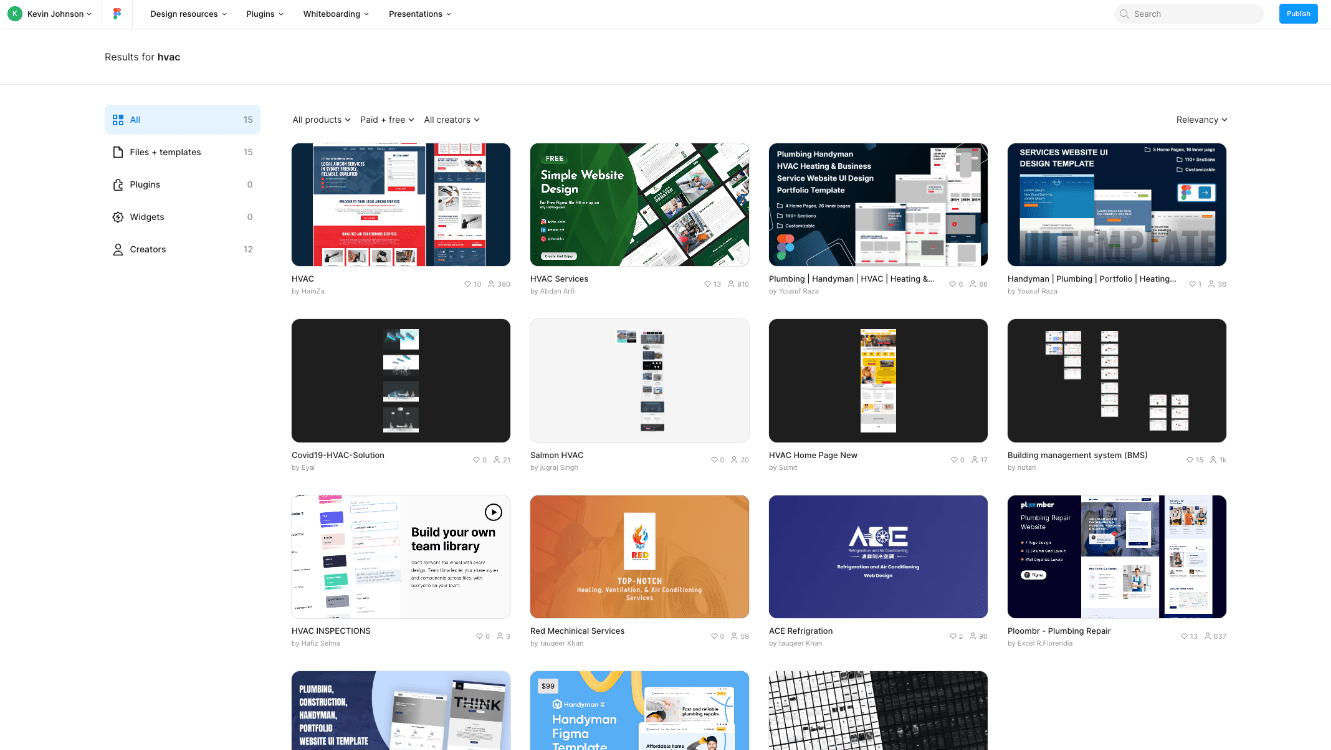Image resolution: width=1331 pixels, height=750 pixels.
Task: Click the author name Eyal
Action: (x=310, y=467)
